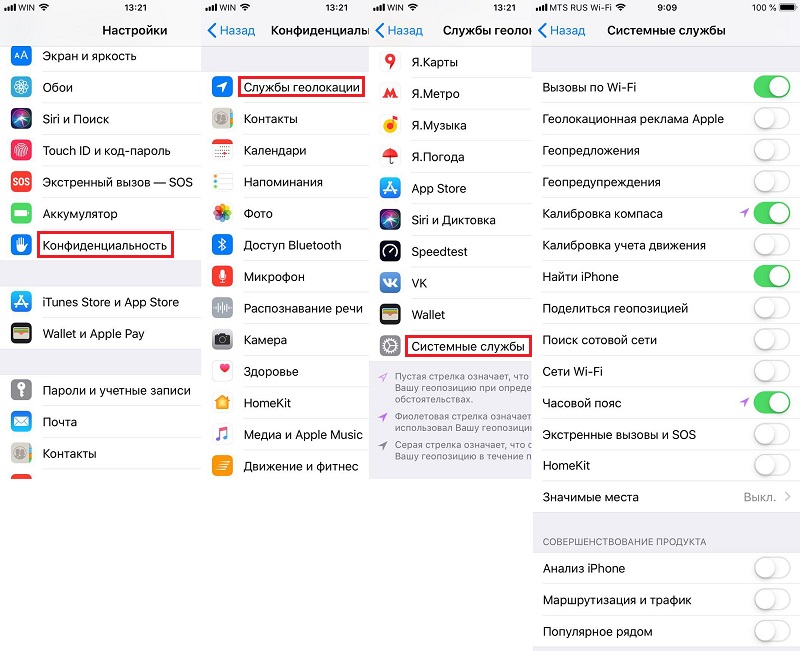The image size is (800, 651).
Task: Open the VK app icon
Action: coord(390,283)
